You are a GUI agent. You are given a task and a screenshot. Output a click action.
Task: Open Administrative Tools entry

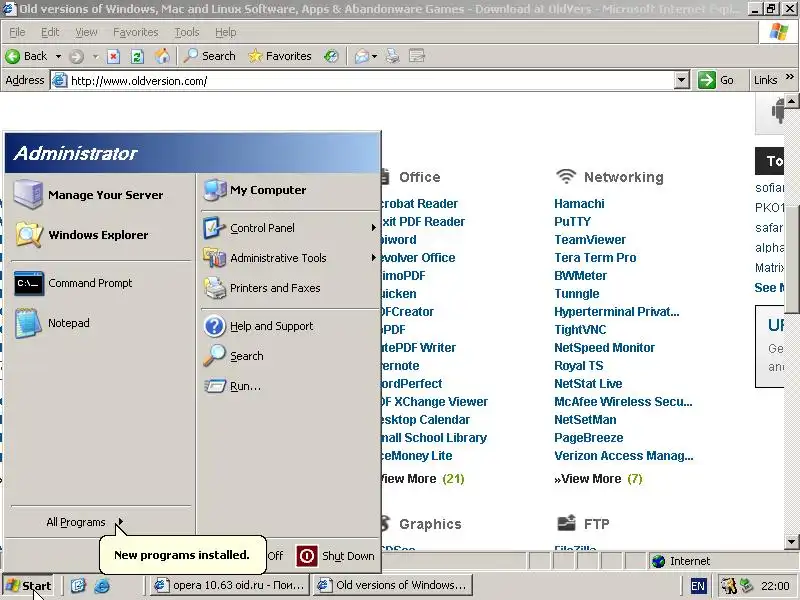click(x=289, y=258)
